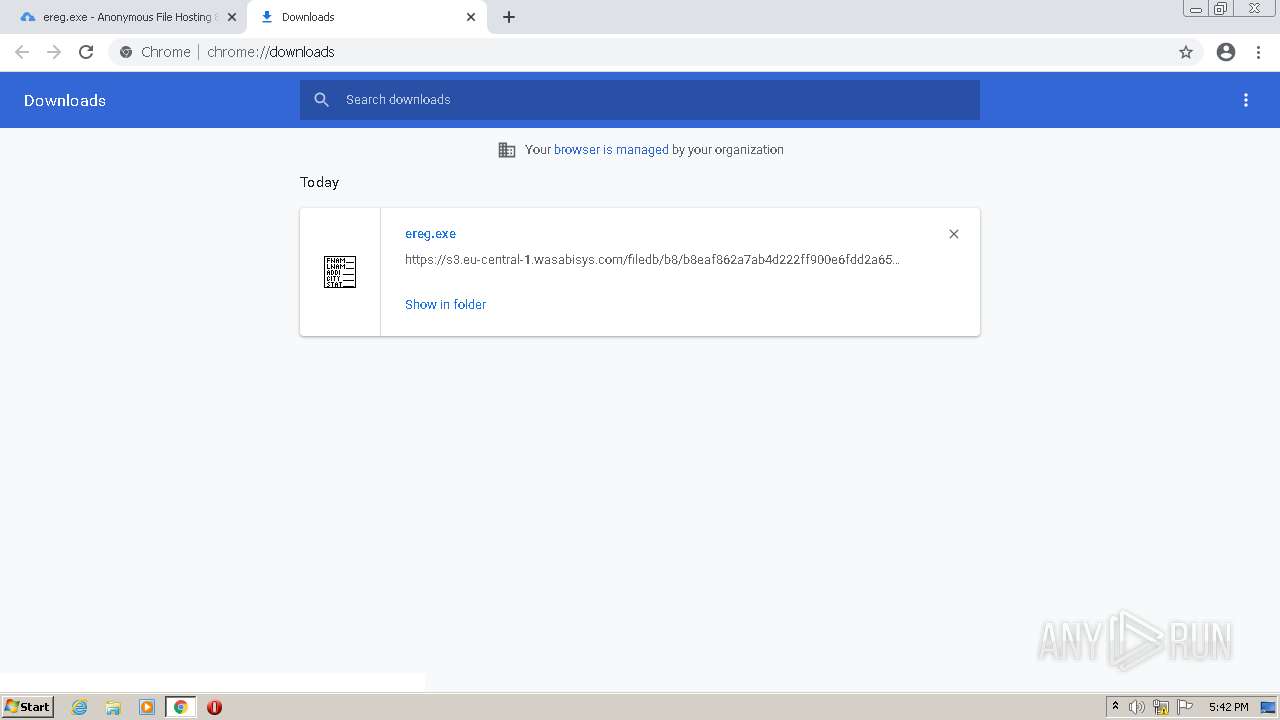Click the show desktop tray icon

[x=1269, y=707]
